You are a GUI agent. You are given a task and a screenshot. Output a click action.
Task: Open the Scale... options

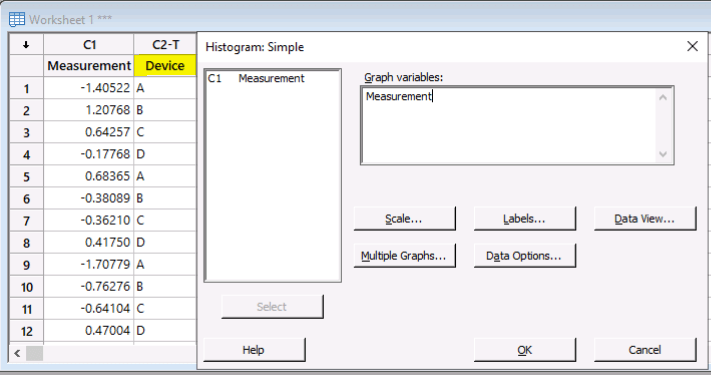coord(404,219)
